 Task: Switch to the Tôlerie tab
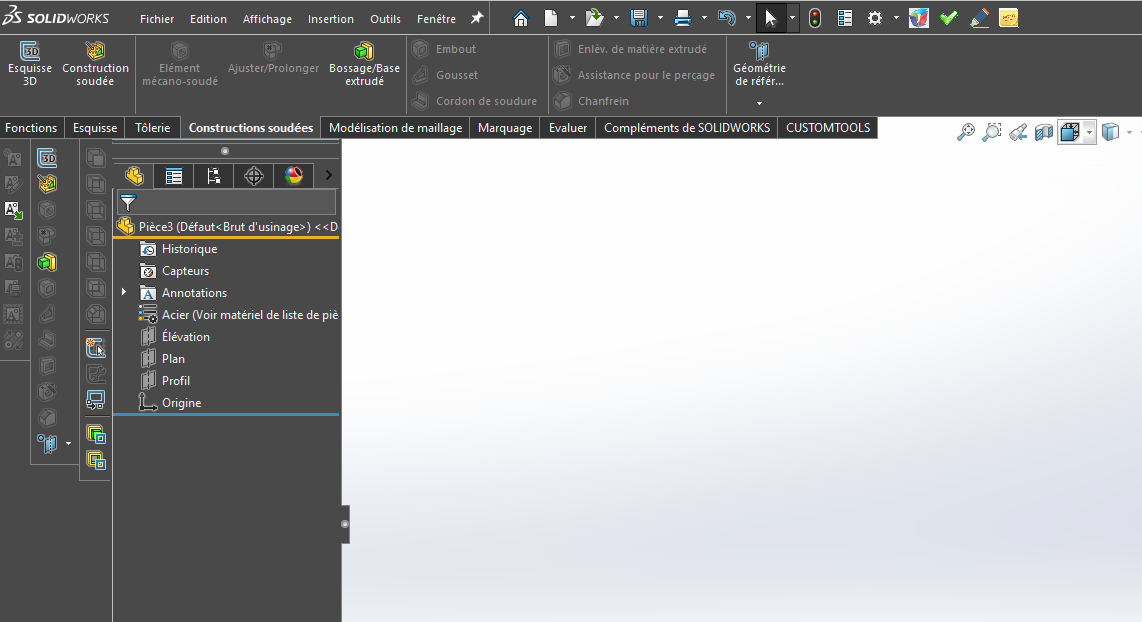[153, 128]
